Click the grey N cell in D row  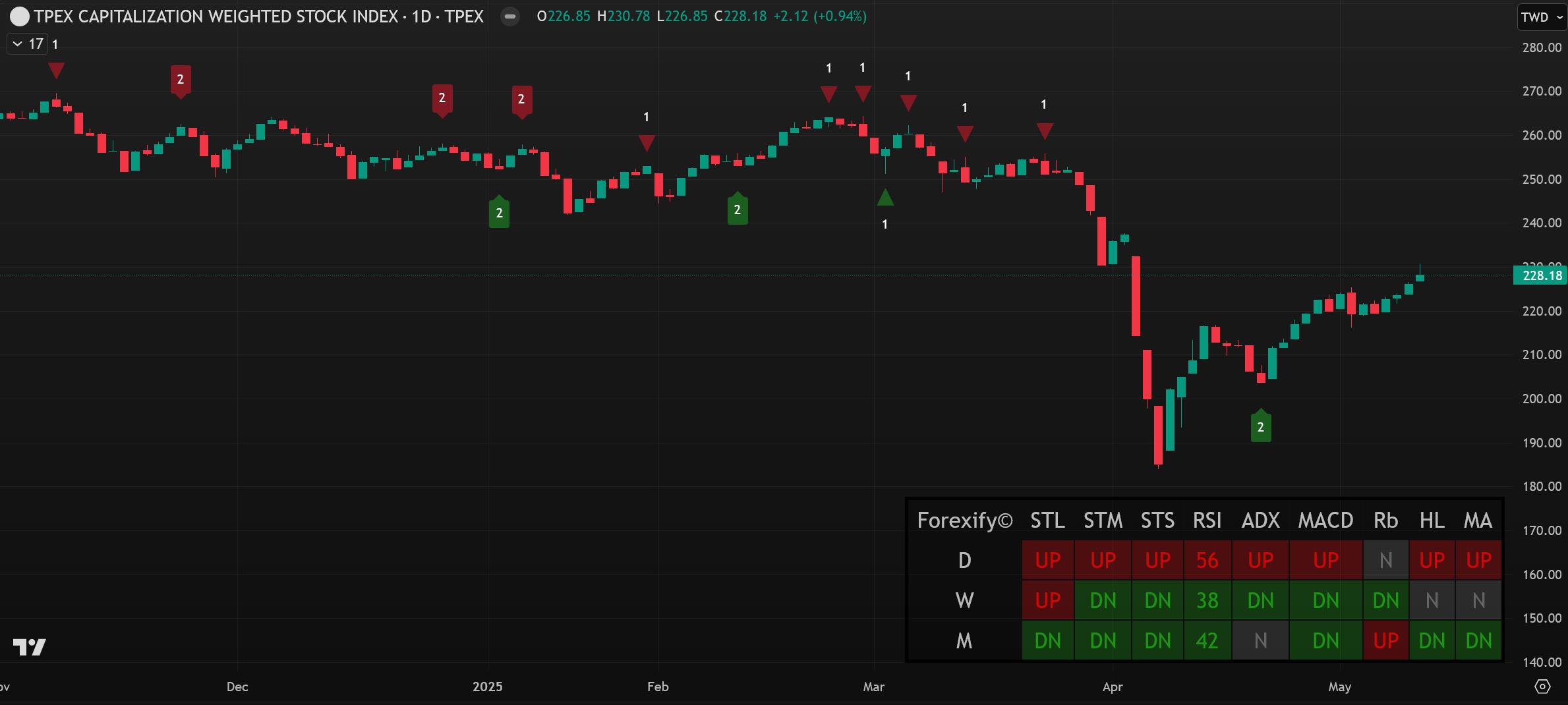[1385, 560]
